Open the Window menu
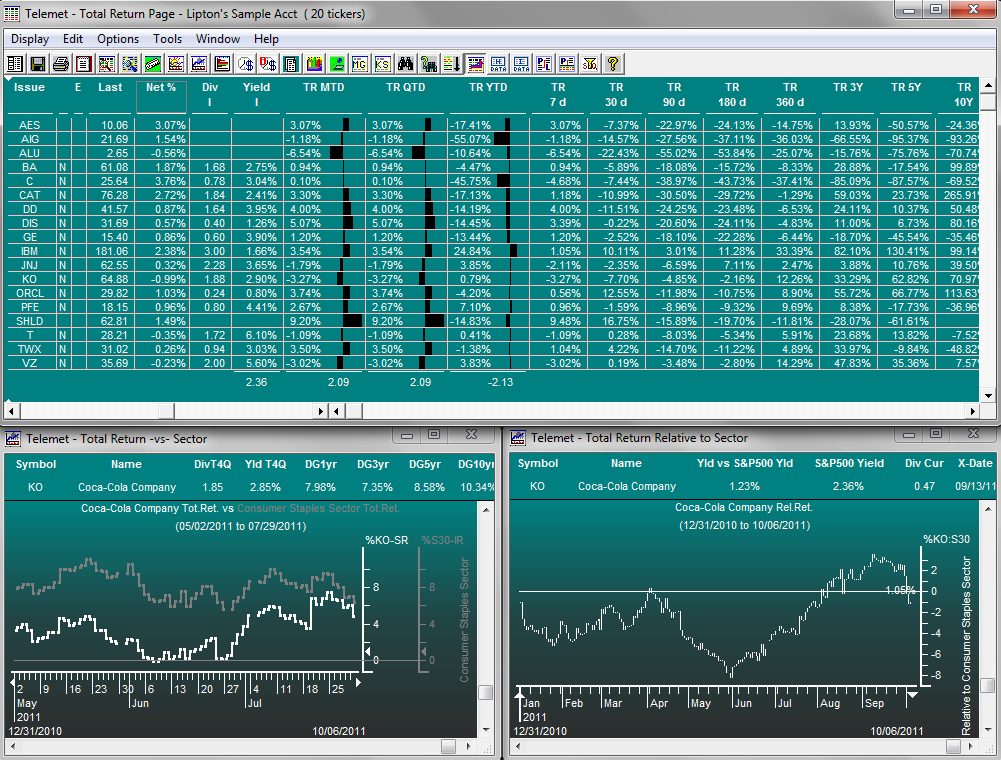Screen dimensions: 1001x760 click(216, 39)
